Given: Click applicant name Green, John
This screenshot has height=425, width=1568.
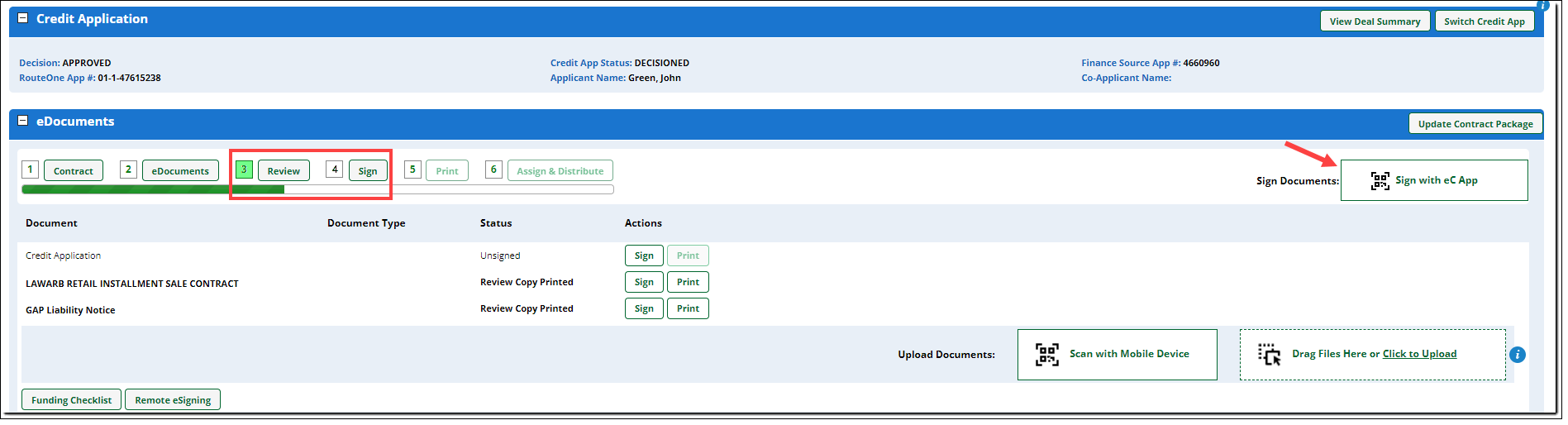Looking at the screenshot, I should tap(655, 78).
